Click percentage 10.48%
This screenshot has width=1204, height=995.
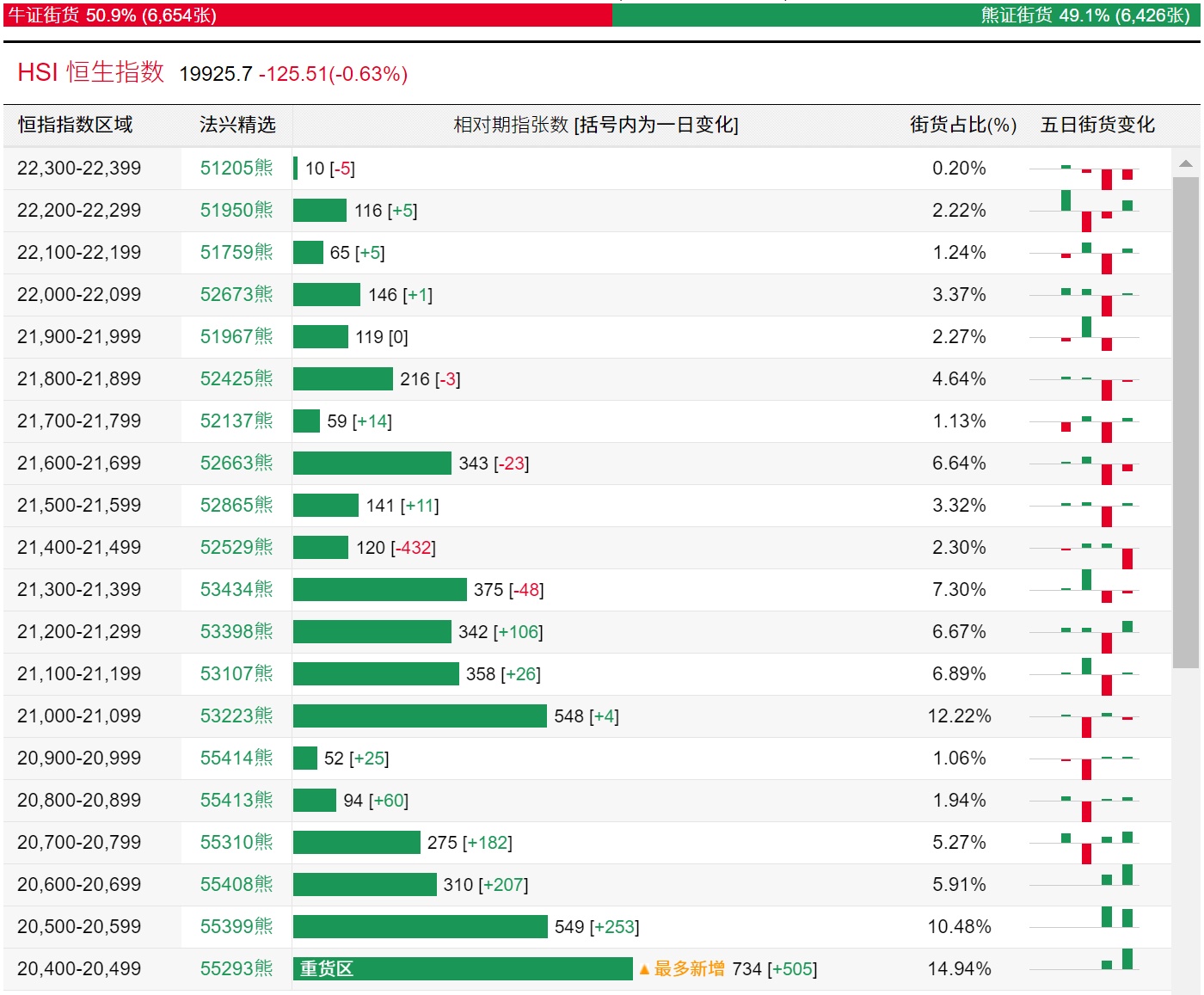[959, 926]
